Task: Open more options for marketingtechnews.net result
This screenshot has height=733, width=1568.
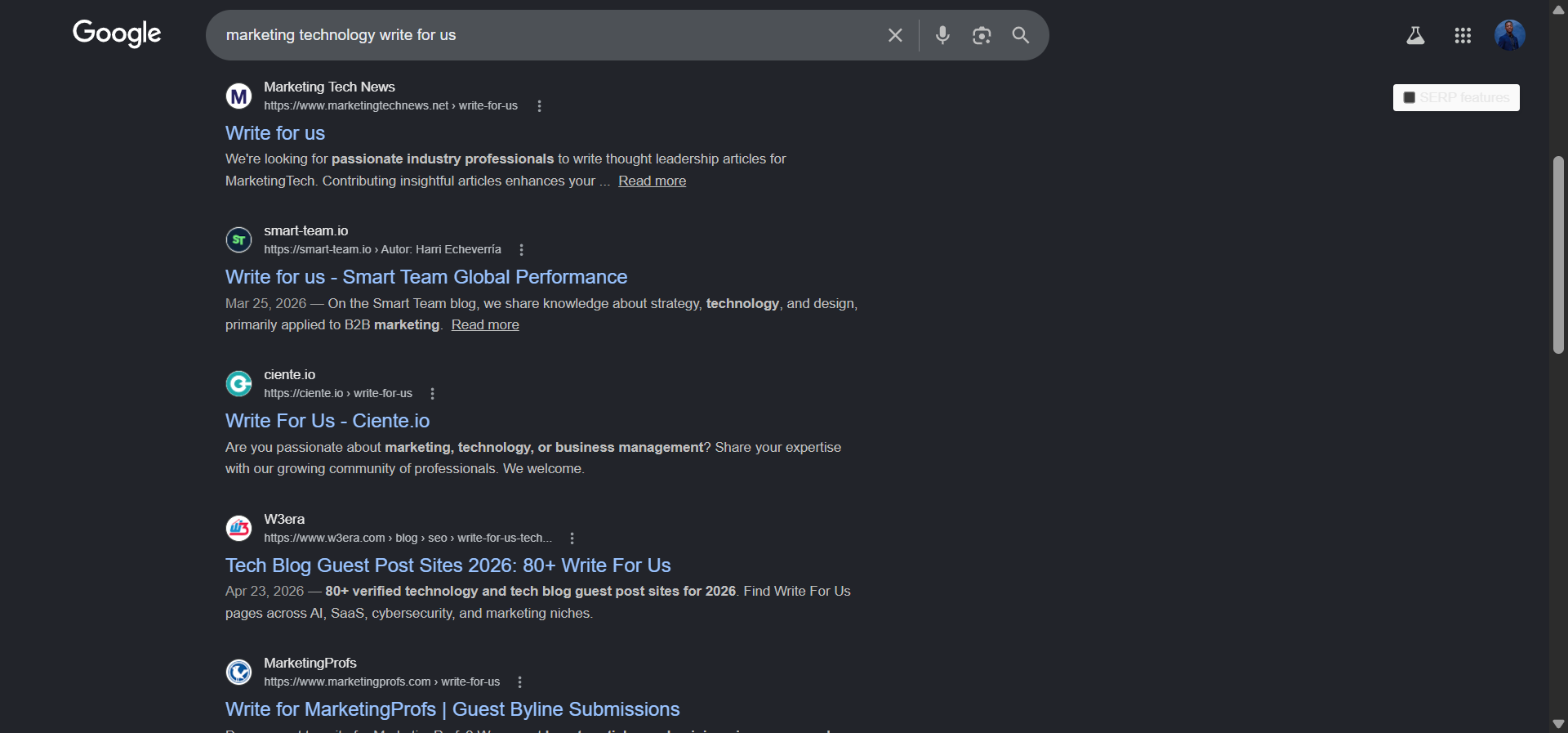Action: 539,106
